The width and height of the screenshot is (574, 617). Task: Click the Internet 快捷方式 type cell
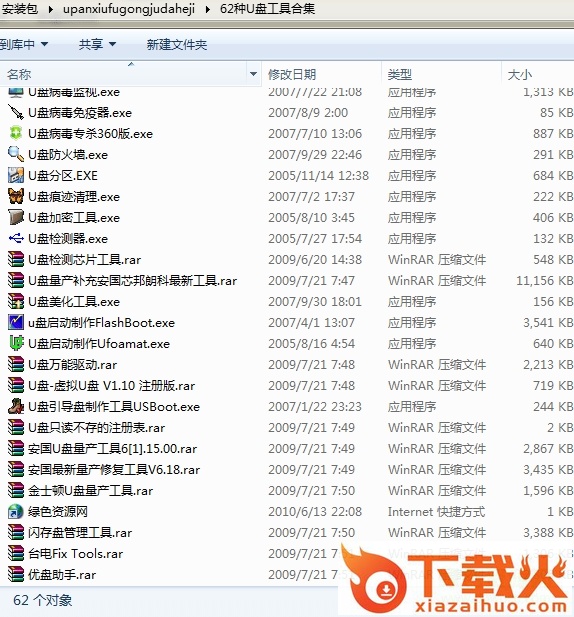436,512
